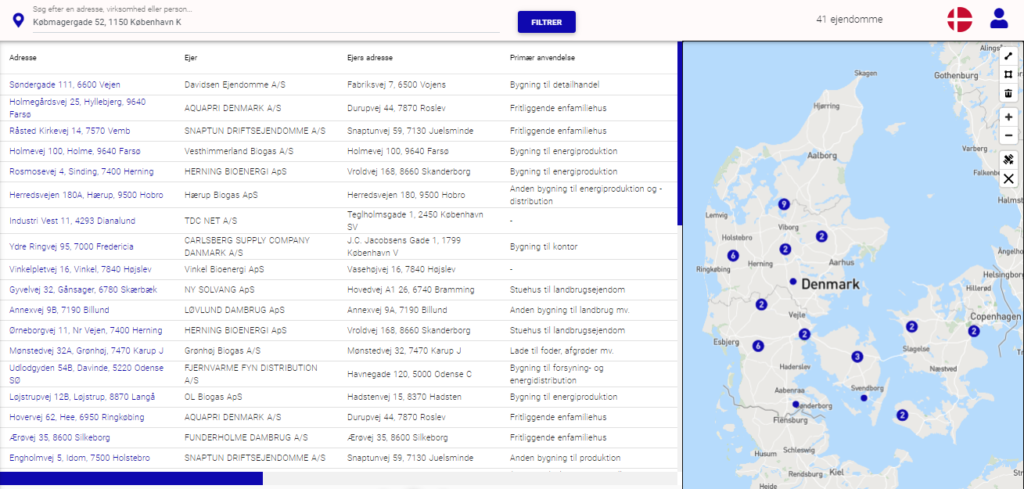Toggle satellite view on the map
The height and width of the screenshot is (489, 1024).
point(1009,160)
